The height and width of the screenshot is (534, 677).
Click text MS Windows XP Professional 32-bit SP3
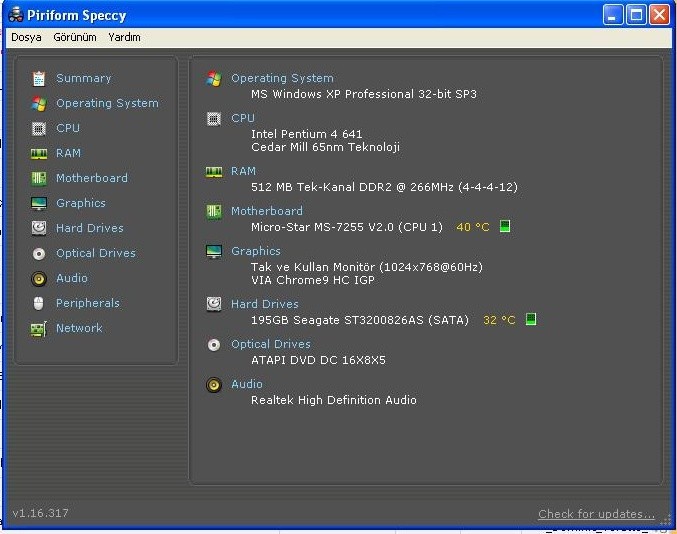click(364, 94)
